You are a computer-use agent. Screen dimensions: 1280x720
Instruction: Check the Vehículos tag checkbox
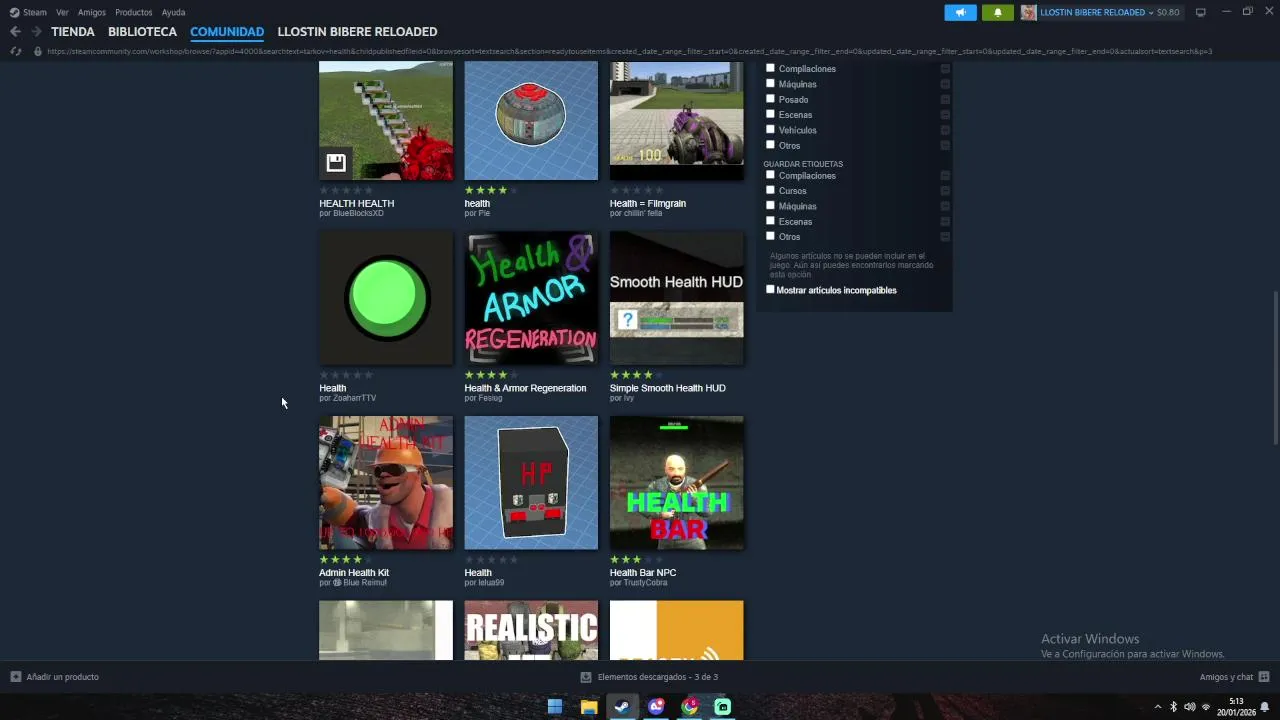click(x=770, y=129)
